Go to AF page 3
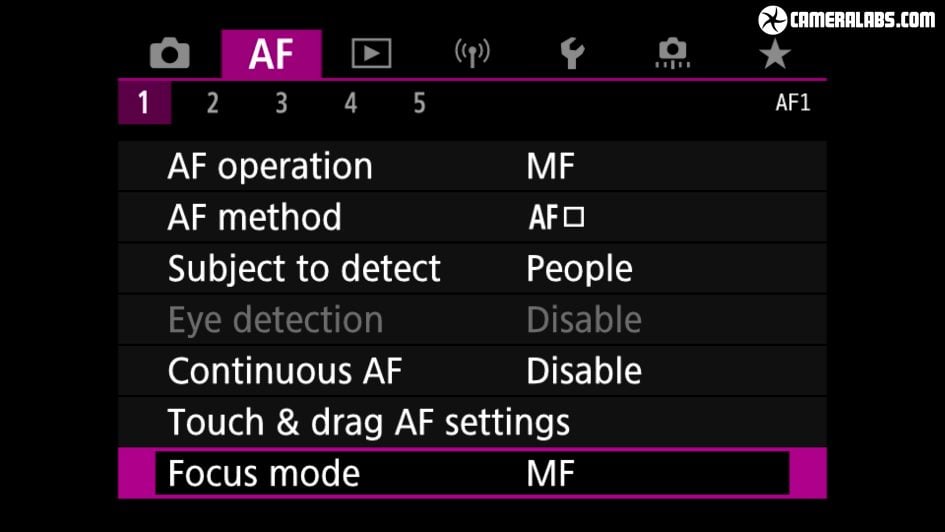945x532 pixels. 281,103
